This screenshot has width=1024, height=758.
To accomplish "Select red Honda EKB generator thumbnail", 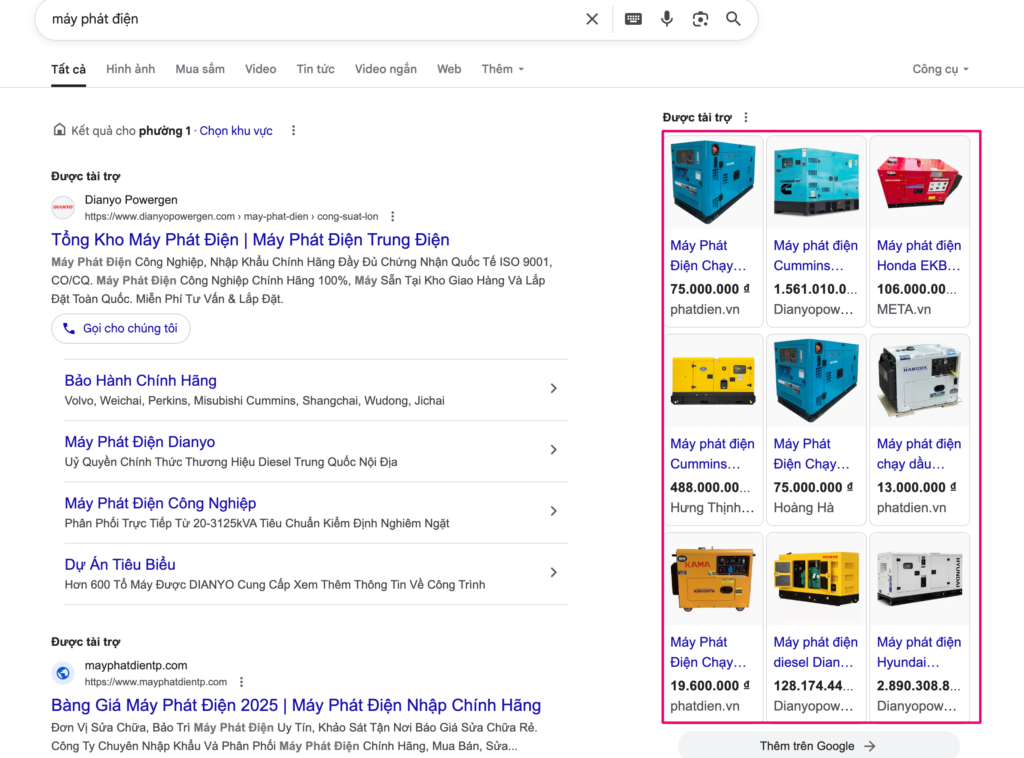I will click(919, 182).
